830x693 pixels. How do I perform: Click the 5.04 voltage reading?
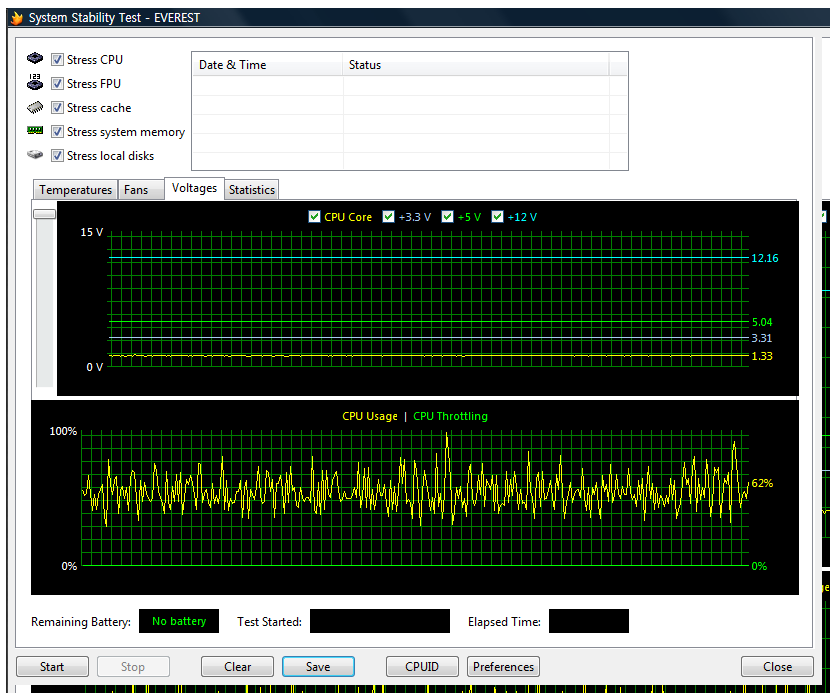762,322
